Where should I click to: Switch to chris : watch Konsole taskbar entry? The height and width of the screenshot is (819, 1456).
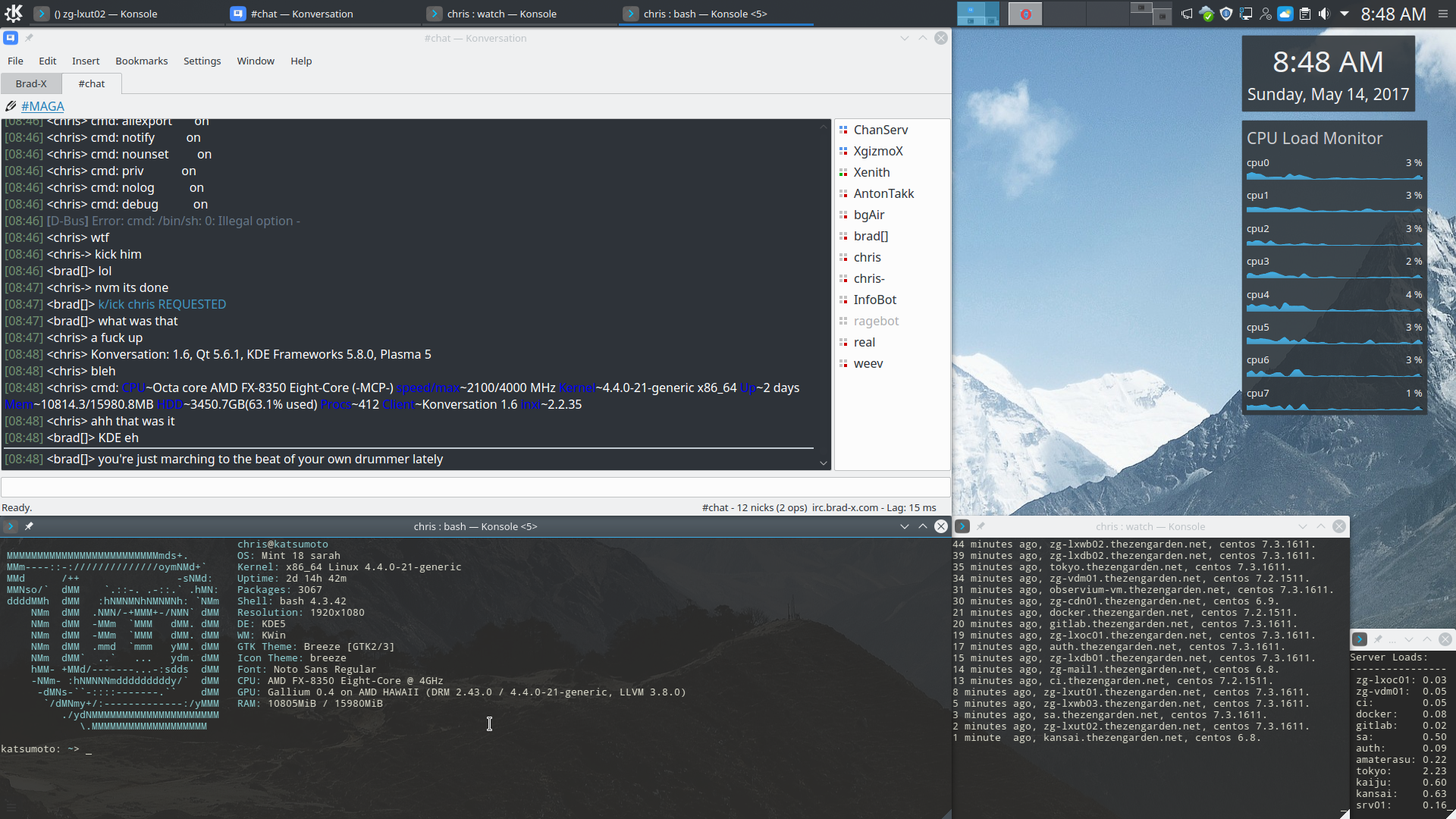(519, 14)
